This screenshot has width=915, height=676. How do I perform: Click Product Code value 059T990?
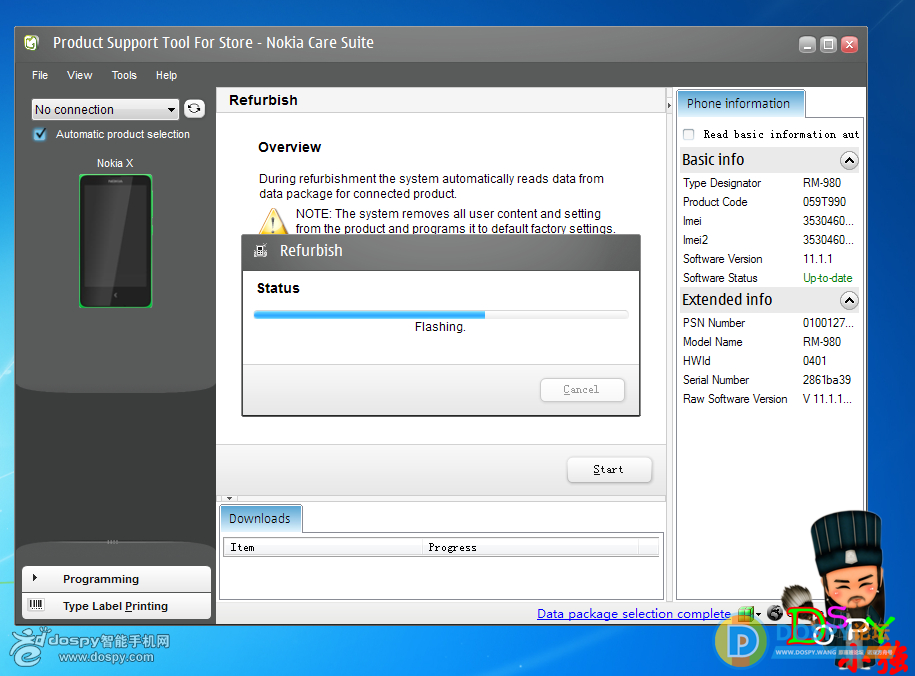(824, 202)
